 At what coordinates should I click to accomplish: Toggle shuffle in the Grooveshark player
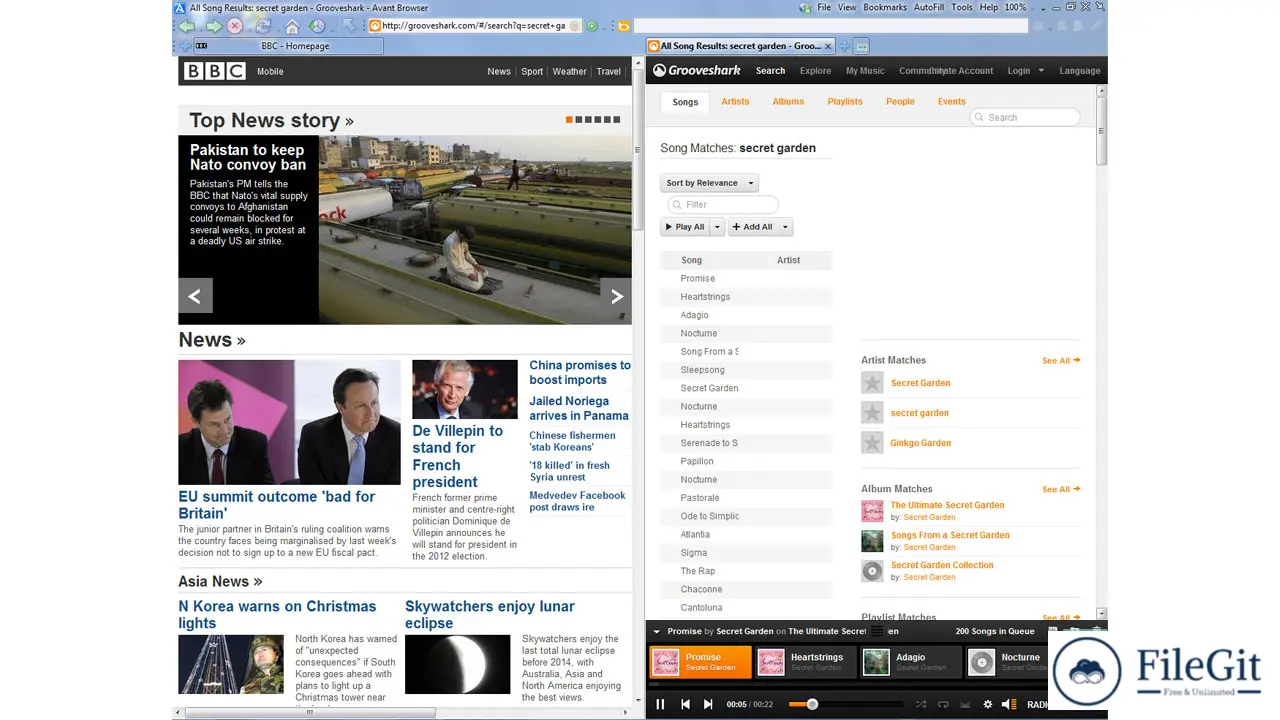(921, 704)
